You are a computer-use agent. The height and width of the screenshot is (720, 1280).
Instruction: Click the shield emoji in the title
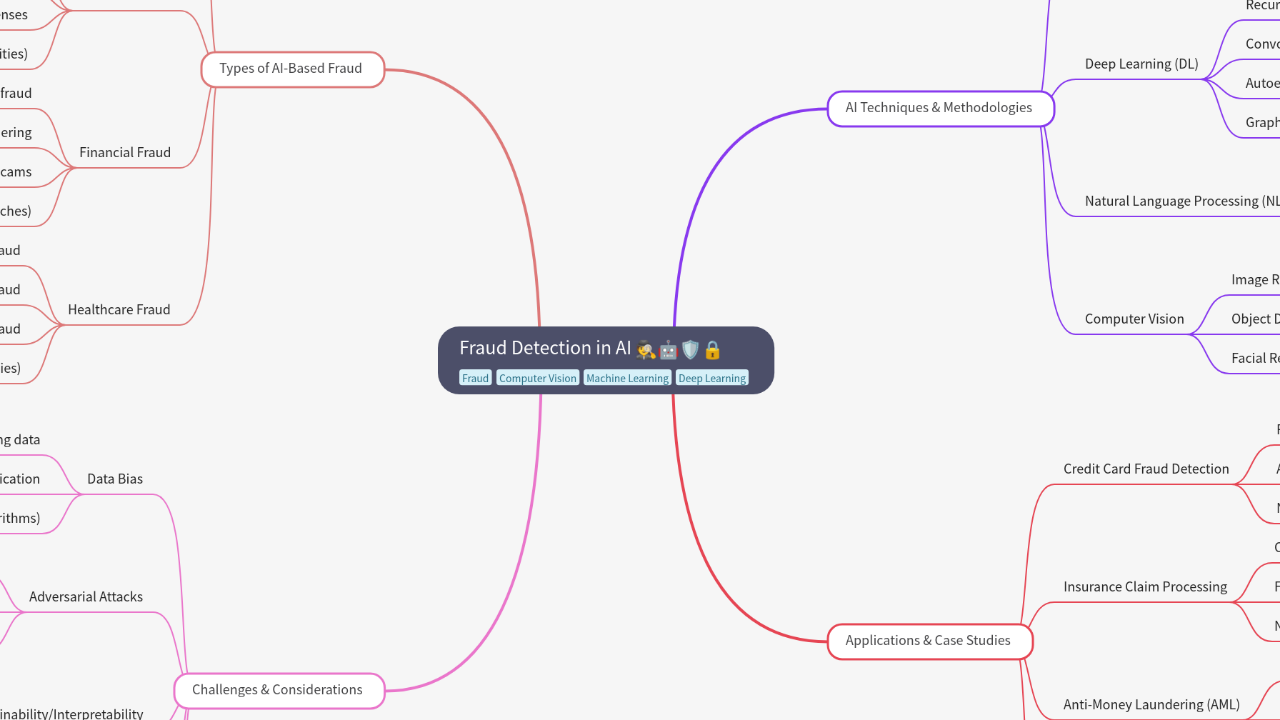[690, 349]
